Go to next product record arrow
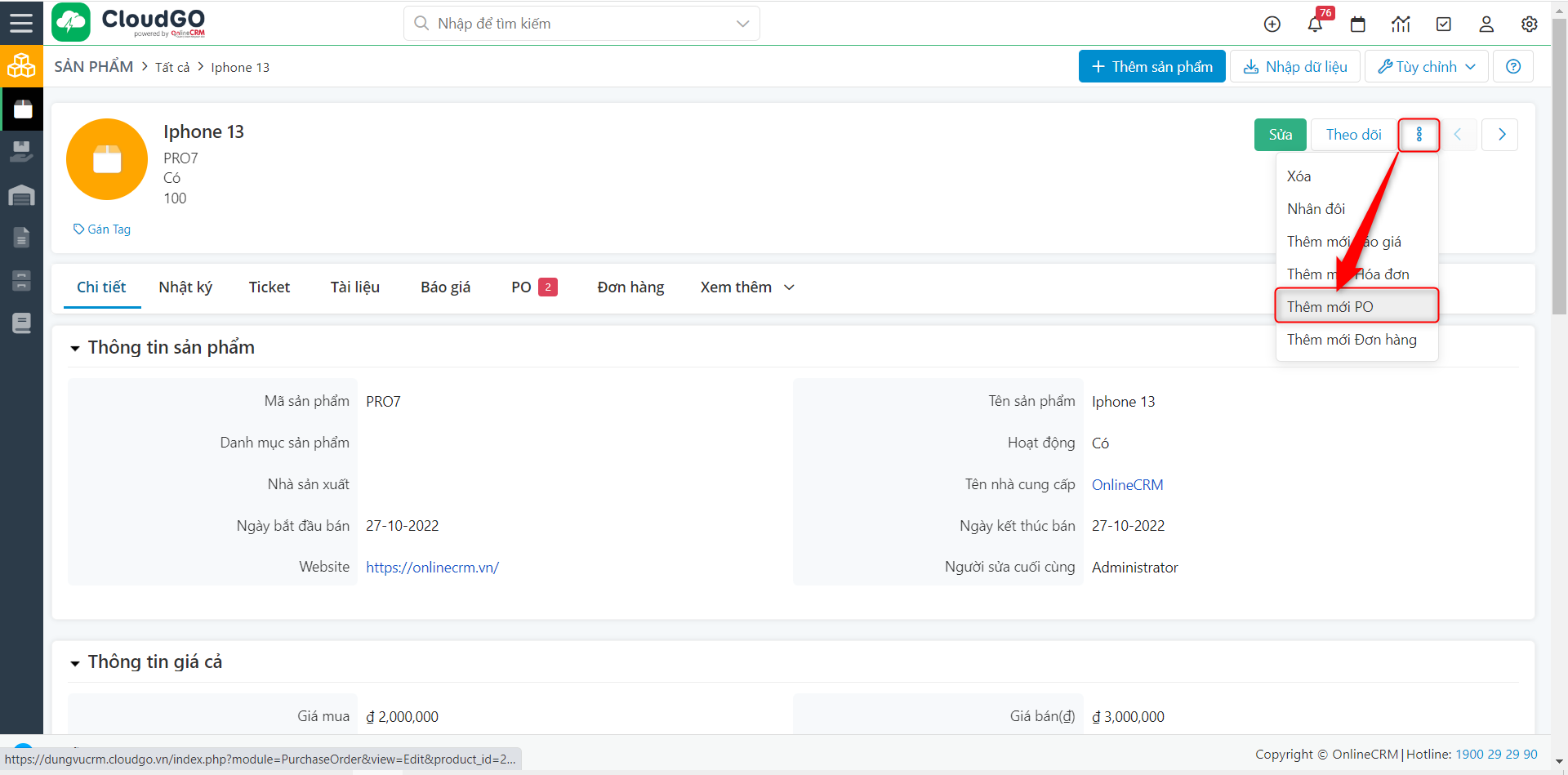 (1501, 135)
